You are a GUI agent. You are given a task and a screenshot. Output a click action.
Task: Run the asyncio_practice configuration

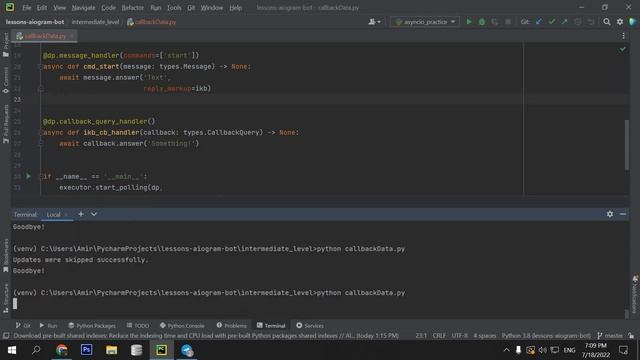pos(469,22)
